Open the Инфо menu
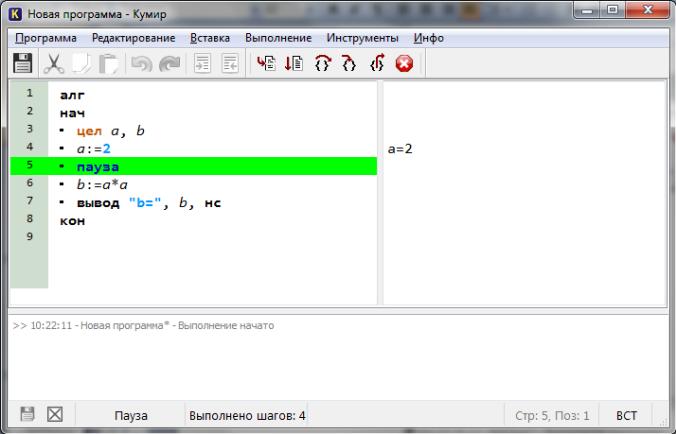 pos(429,38)
